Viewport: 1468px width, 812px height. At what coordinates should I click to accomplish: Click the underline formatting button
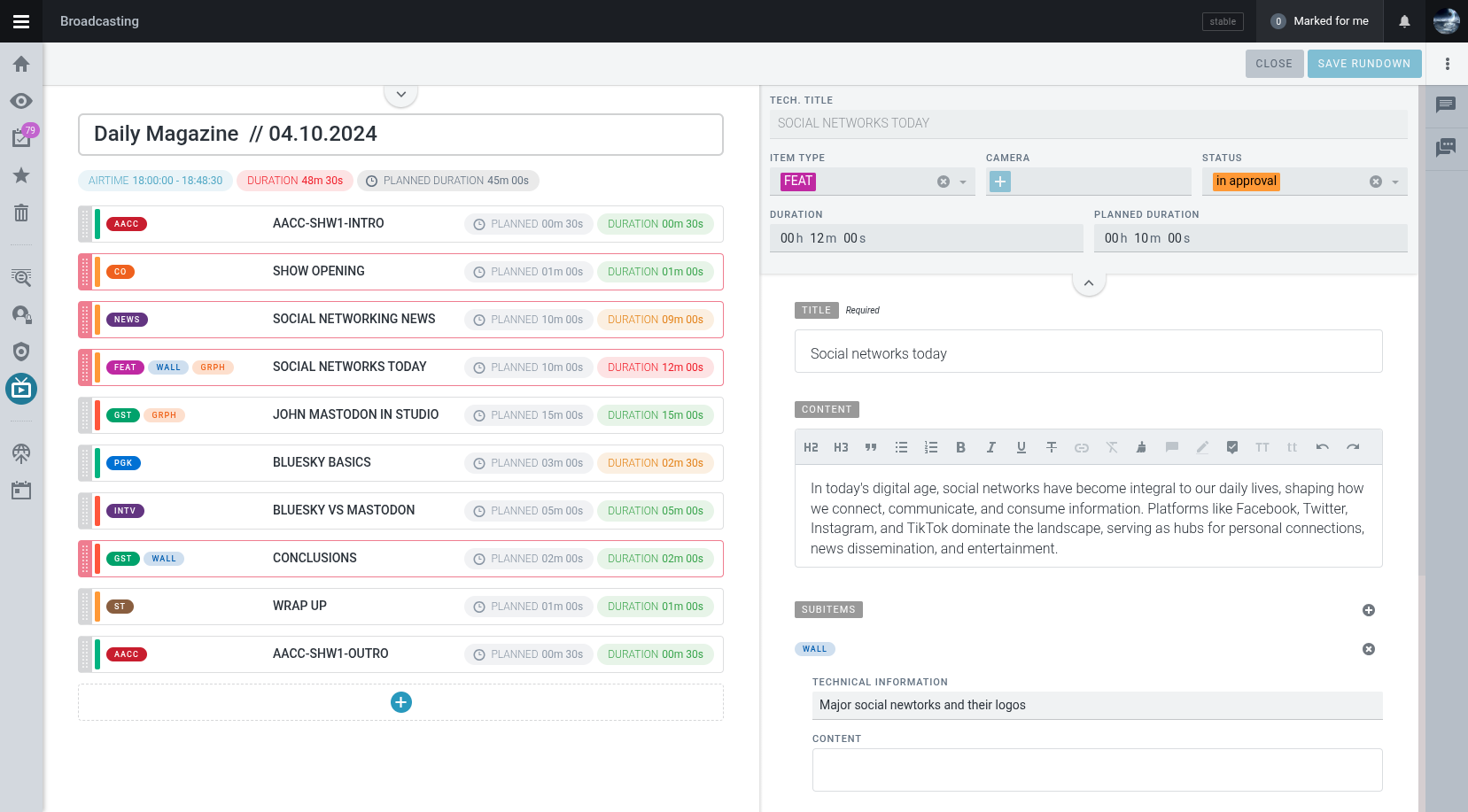tap(1021, 447)
